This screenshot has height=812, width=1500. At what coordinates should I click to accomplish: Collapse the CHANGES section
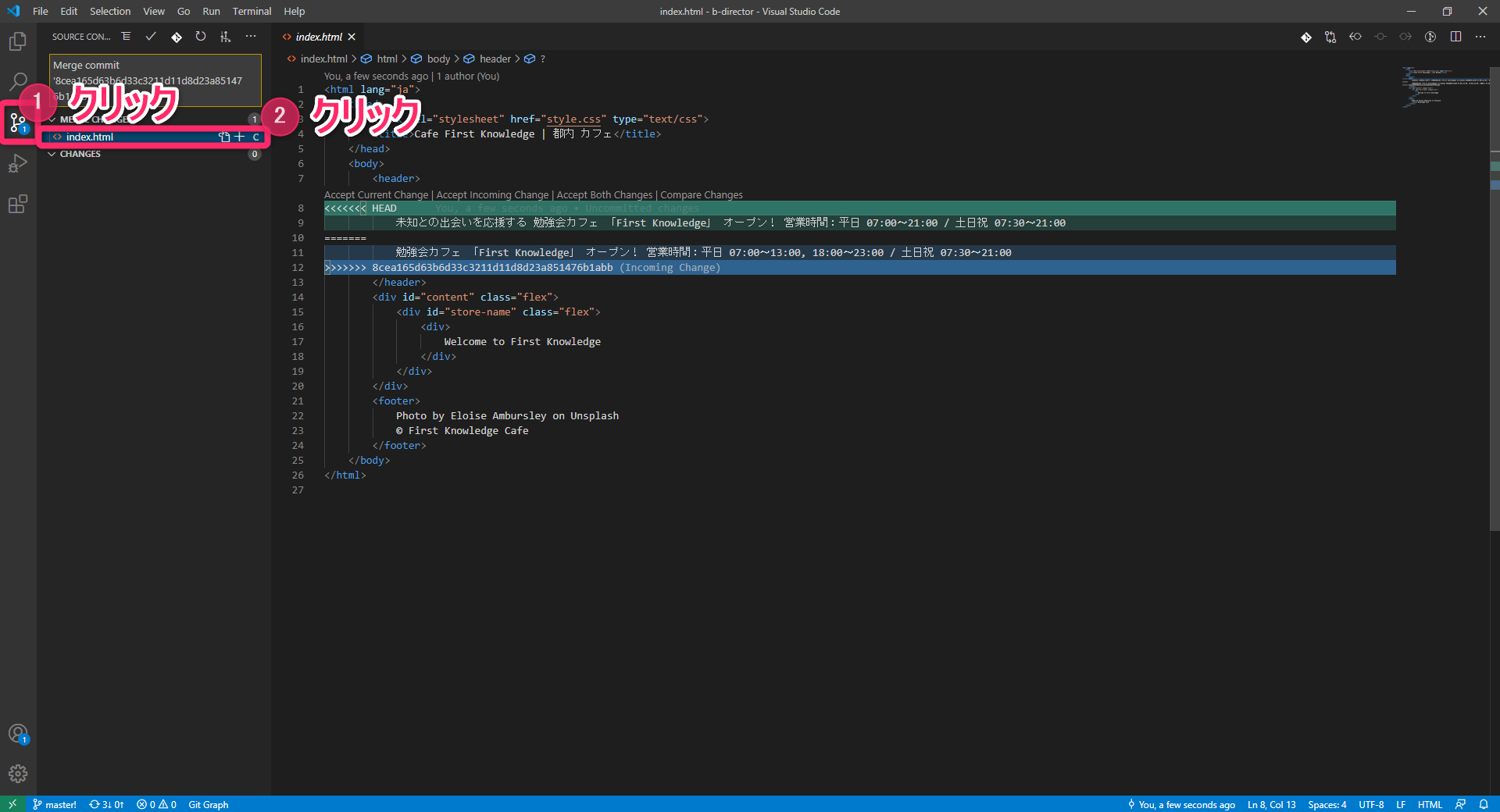click(52, 154)
